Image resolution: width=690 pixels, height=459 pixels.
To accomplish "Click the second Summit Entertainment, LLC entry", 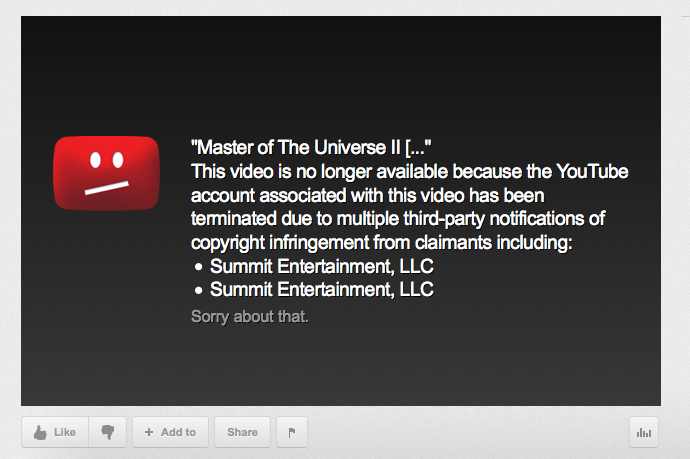I will click(x=322, y=290).
